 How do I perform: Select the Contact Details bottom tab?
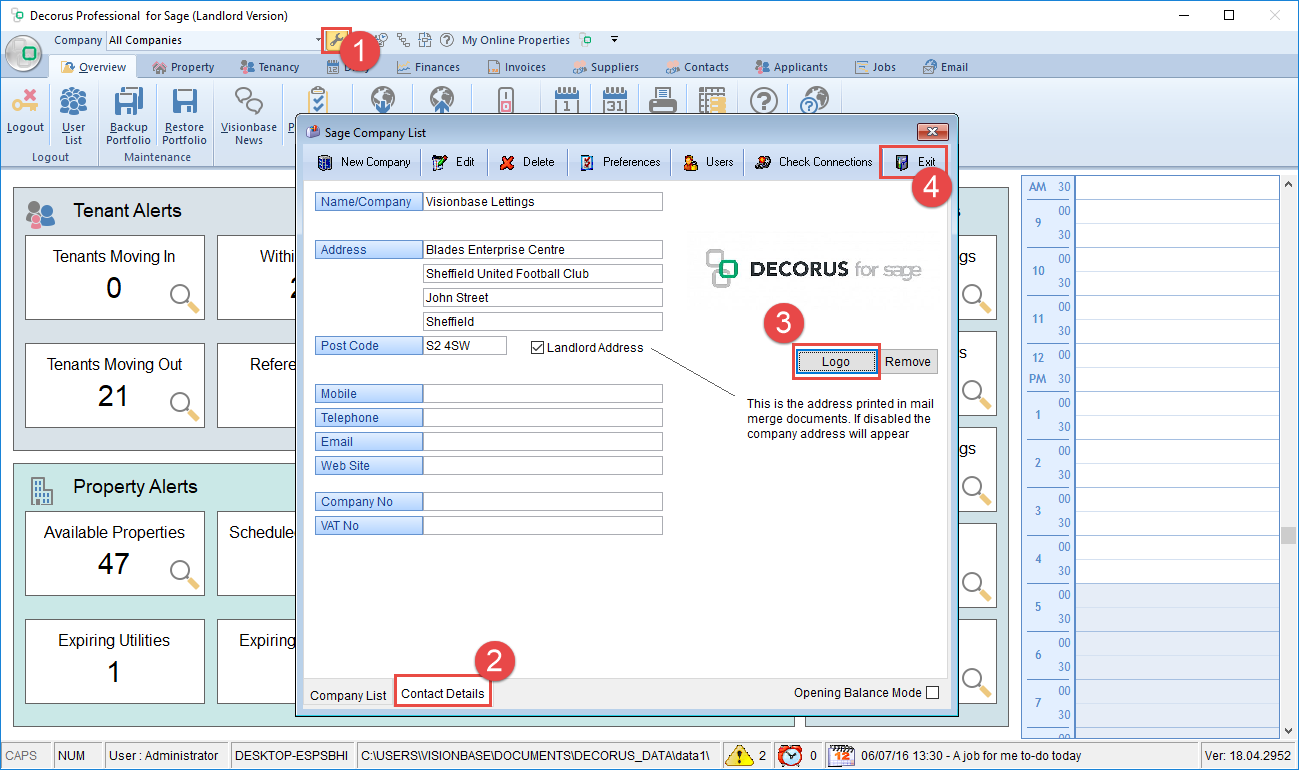(442, 693)
